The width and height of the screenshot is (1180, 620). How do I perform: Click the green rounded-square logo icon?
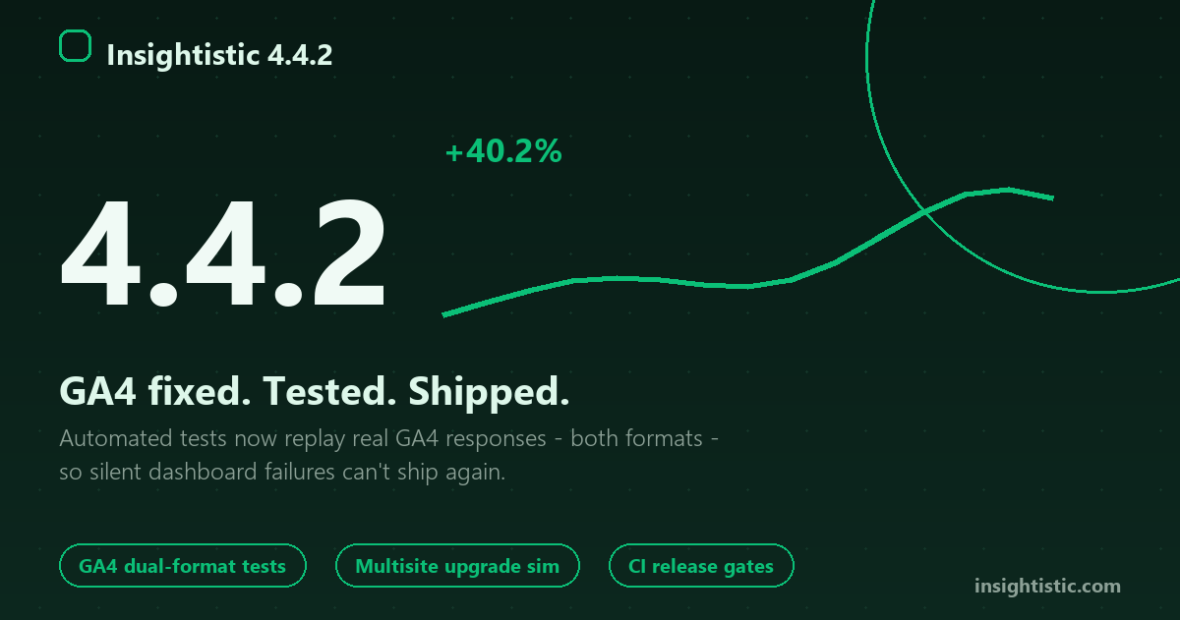(75, 46)
